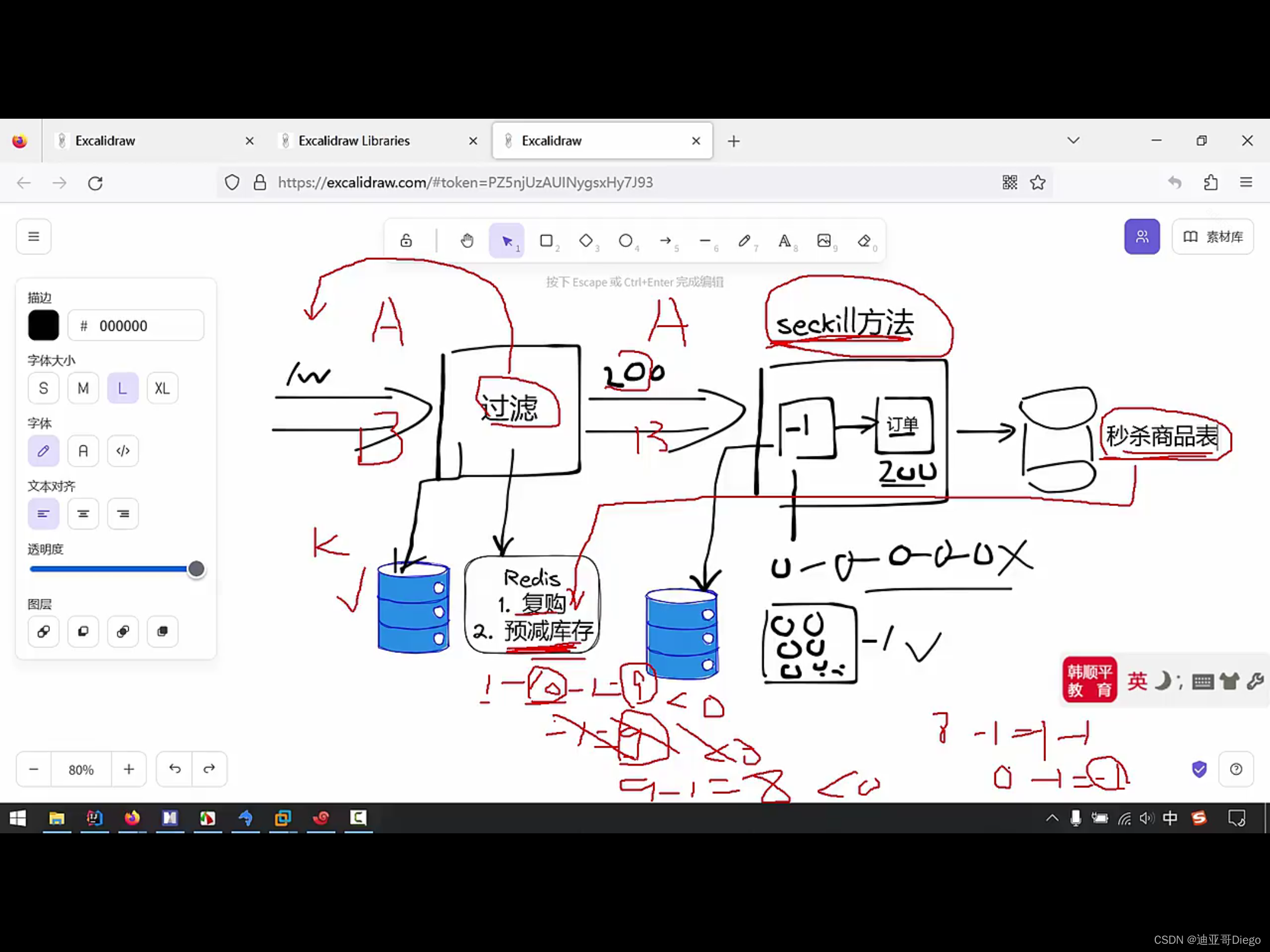The image size is (1270, 952).
Task: Open live collaboration button
Action: point(1142,237)
